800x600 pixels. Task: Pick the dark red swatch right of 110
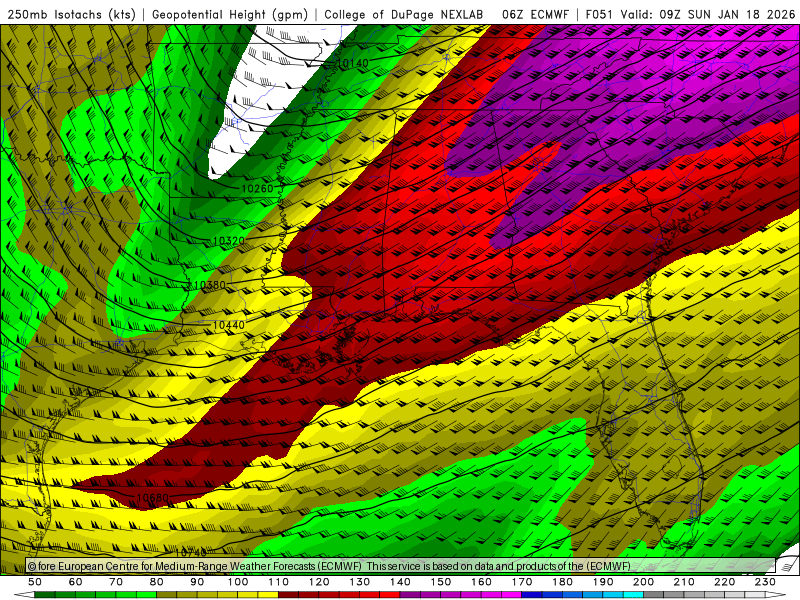pos(288,595)
